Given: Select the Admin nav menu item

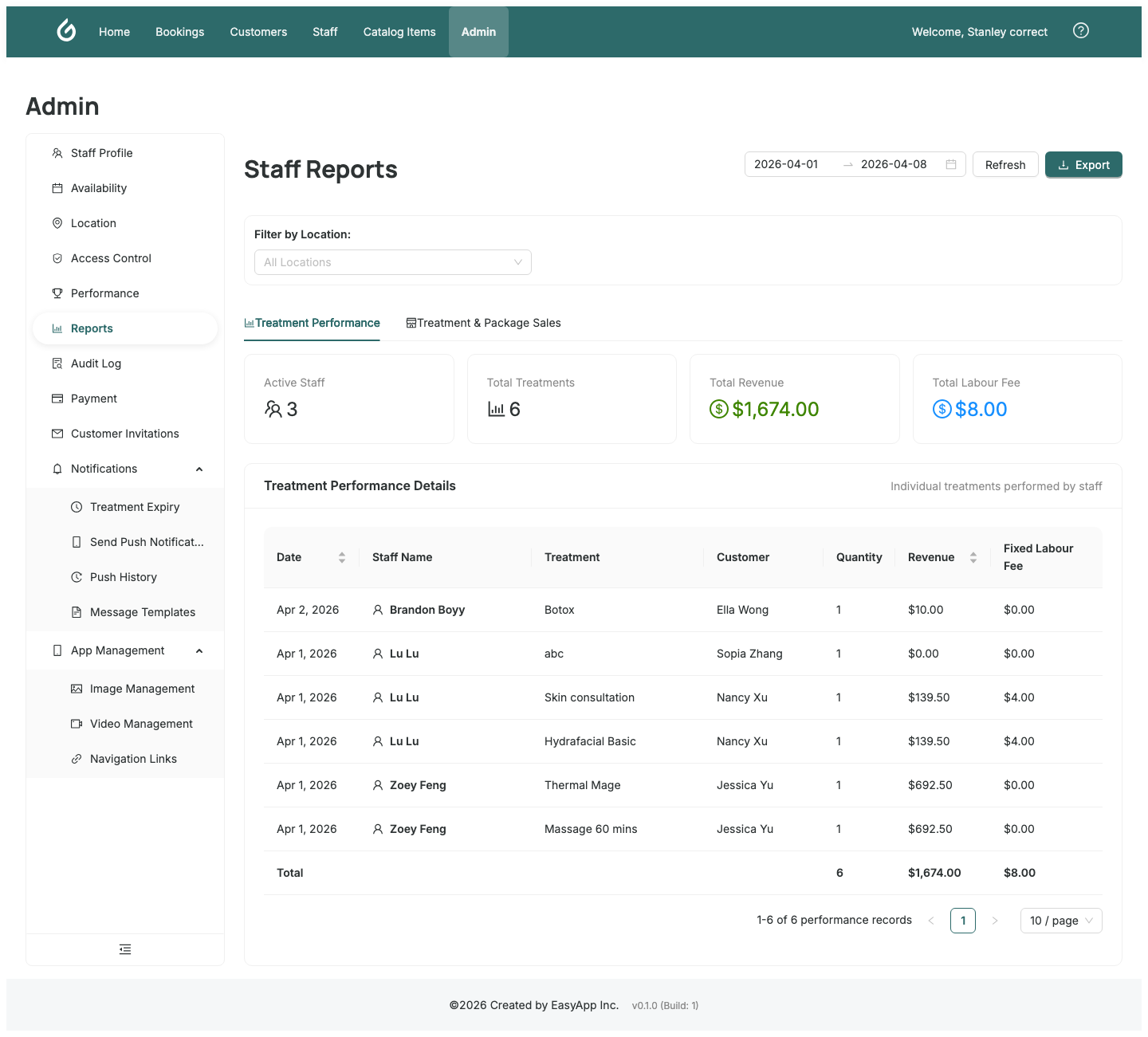Looking at the screenshot, I should (x=478, y=32).
